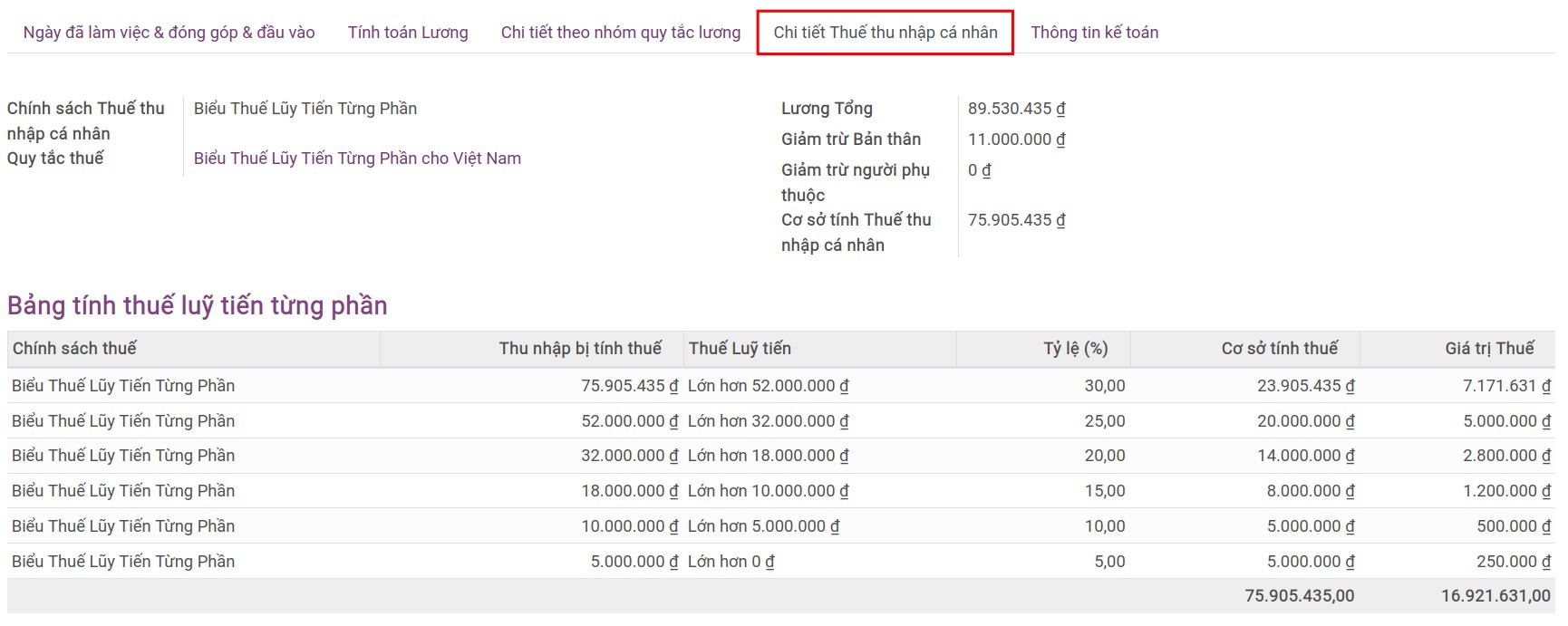The width and height of the screenshot is (1568, 626).
Task: Click the taxable income cell 32.000.000 ₫
Action: click(x=630, y=456)
